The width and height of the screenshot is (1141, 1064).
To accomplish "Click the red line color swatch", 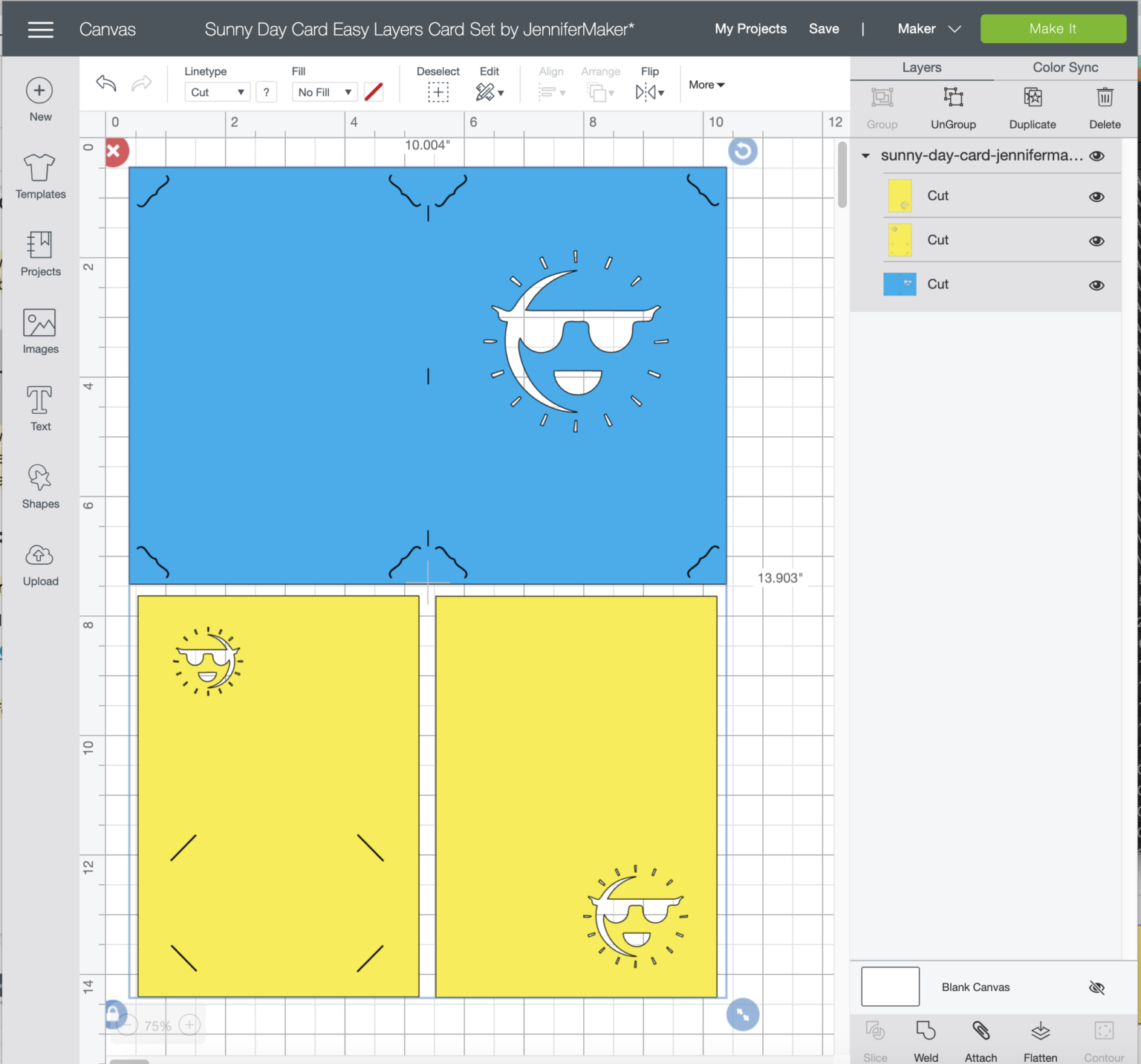I will coord(374,92).
